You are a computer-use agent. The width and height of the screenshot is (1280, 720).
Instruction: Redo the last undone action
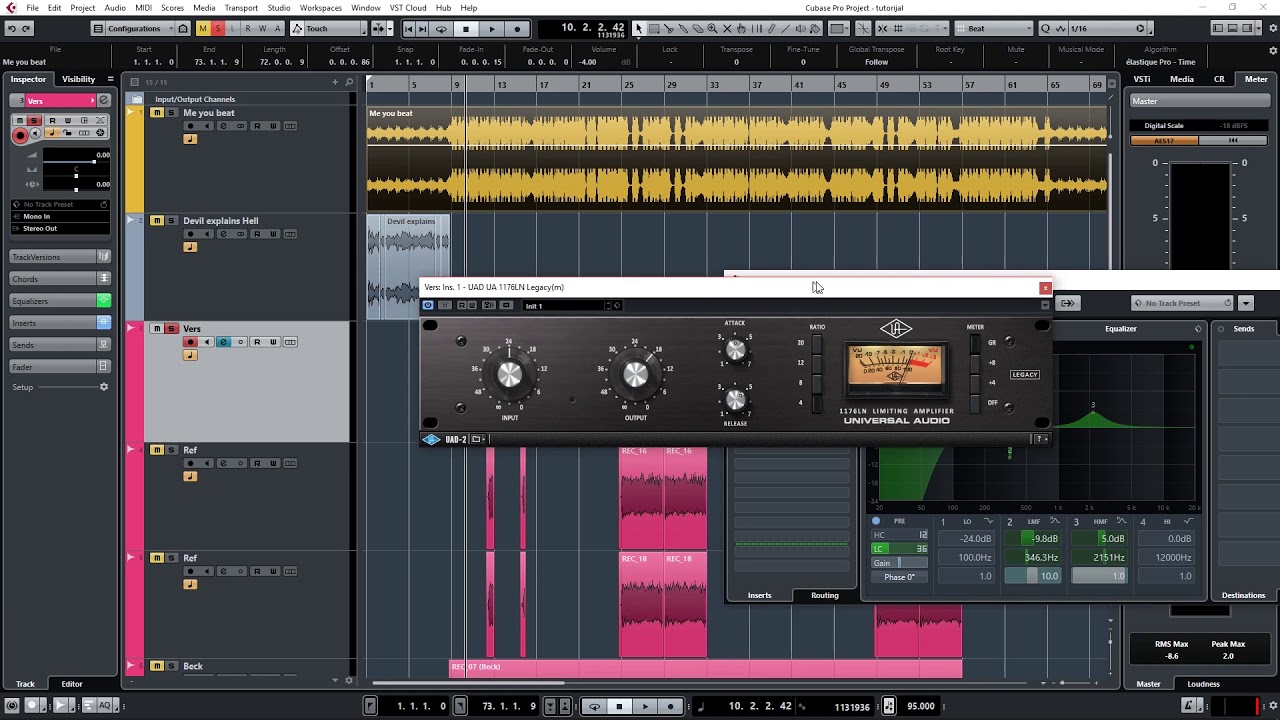(x=26, y=28)
